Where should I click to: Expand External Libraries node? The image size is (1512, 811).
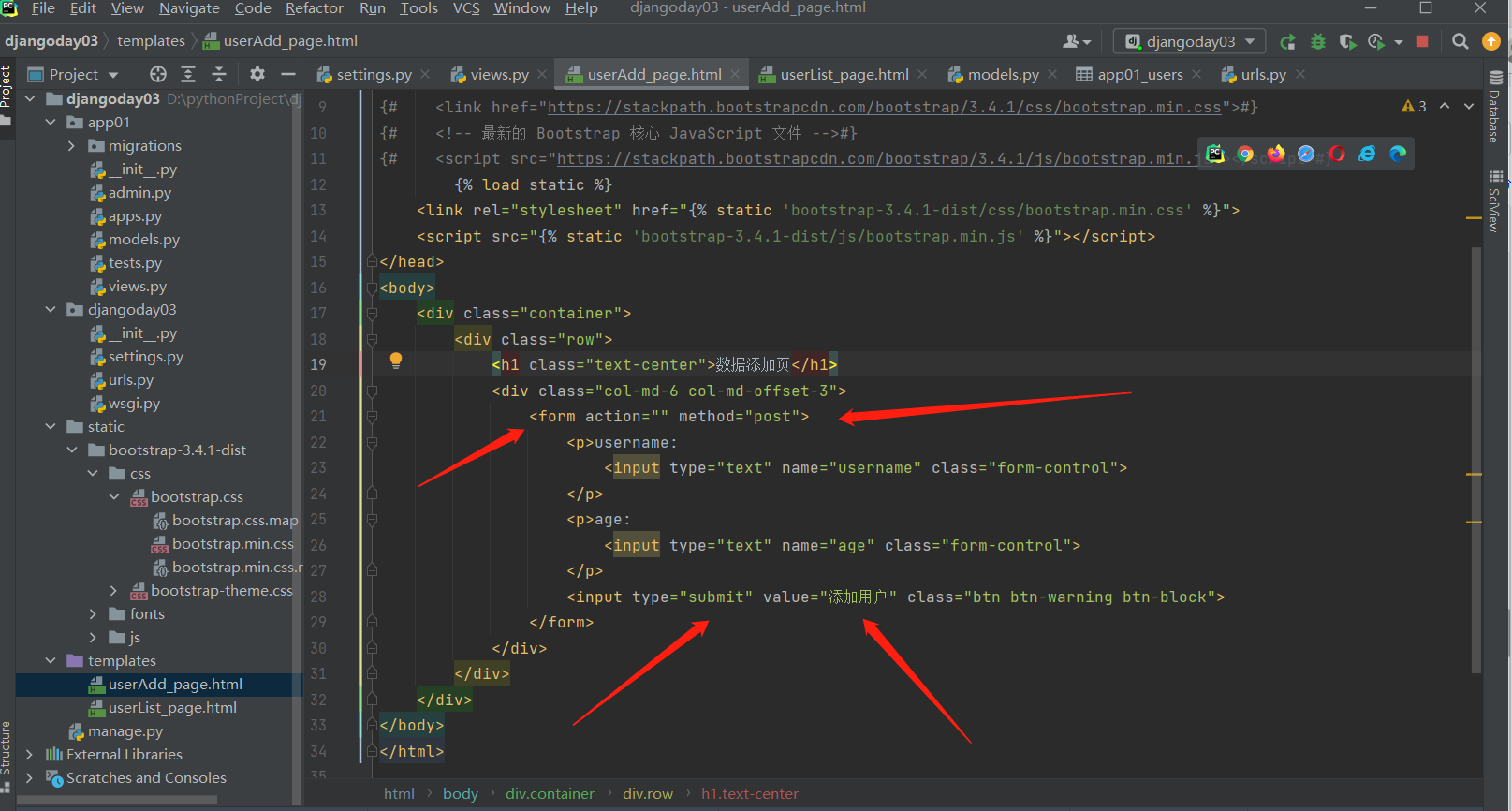point(29,755)
